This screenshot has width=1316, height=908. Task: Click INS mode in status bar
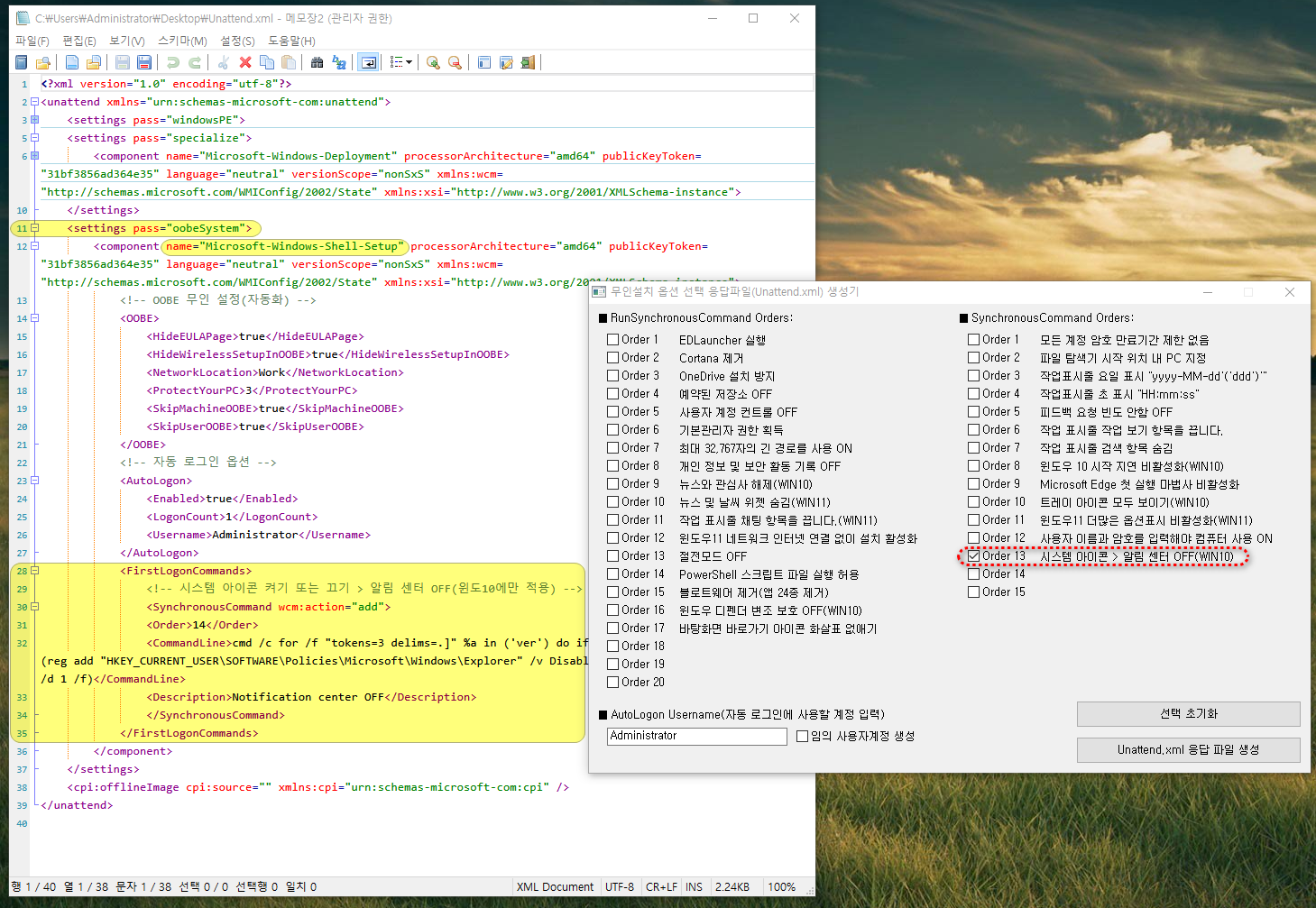[x=694, y=887]
